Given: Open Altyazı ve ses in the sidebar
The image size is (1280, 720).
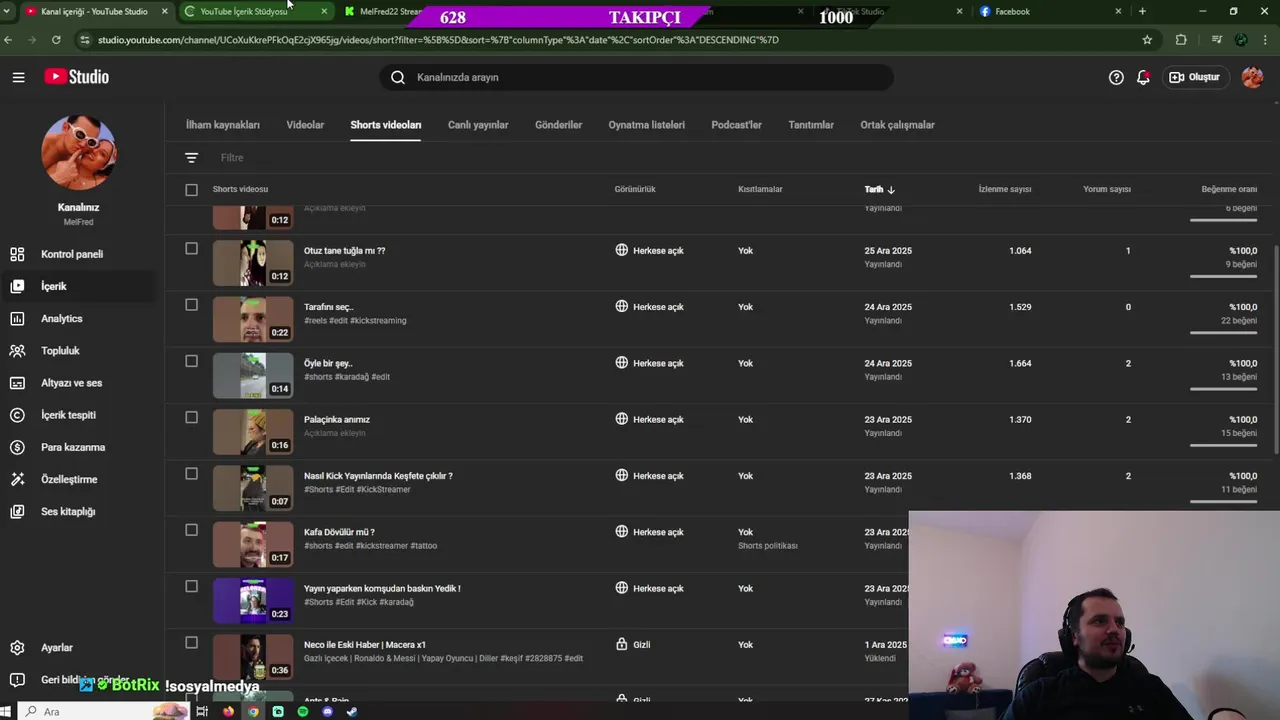Looking at the screenshot, I should 78,383.
